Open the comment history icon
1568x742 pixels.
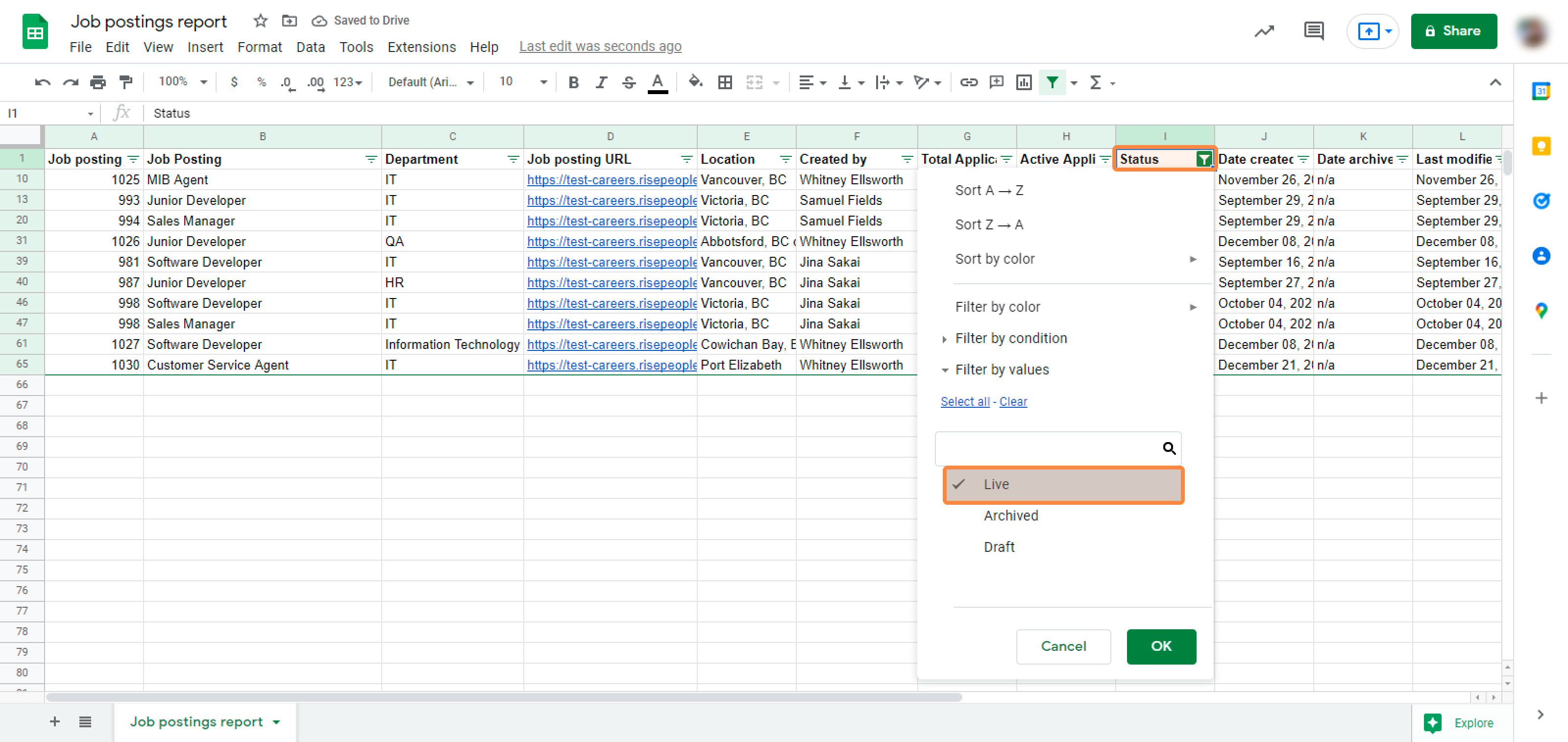tap(1314, 30)
